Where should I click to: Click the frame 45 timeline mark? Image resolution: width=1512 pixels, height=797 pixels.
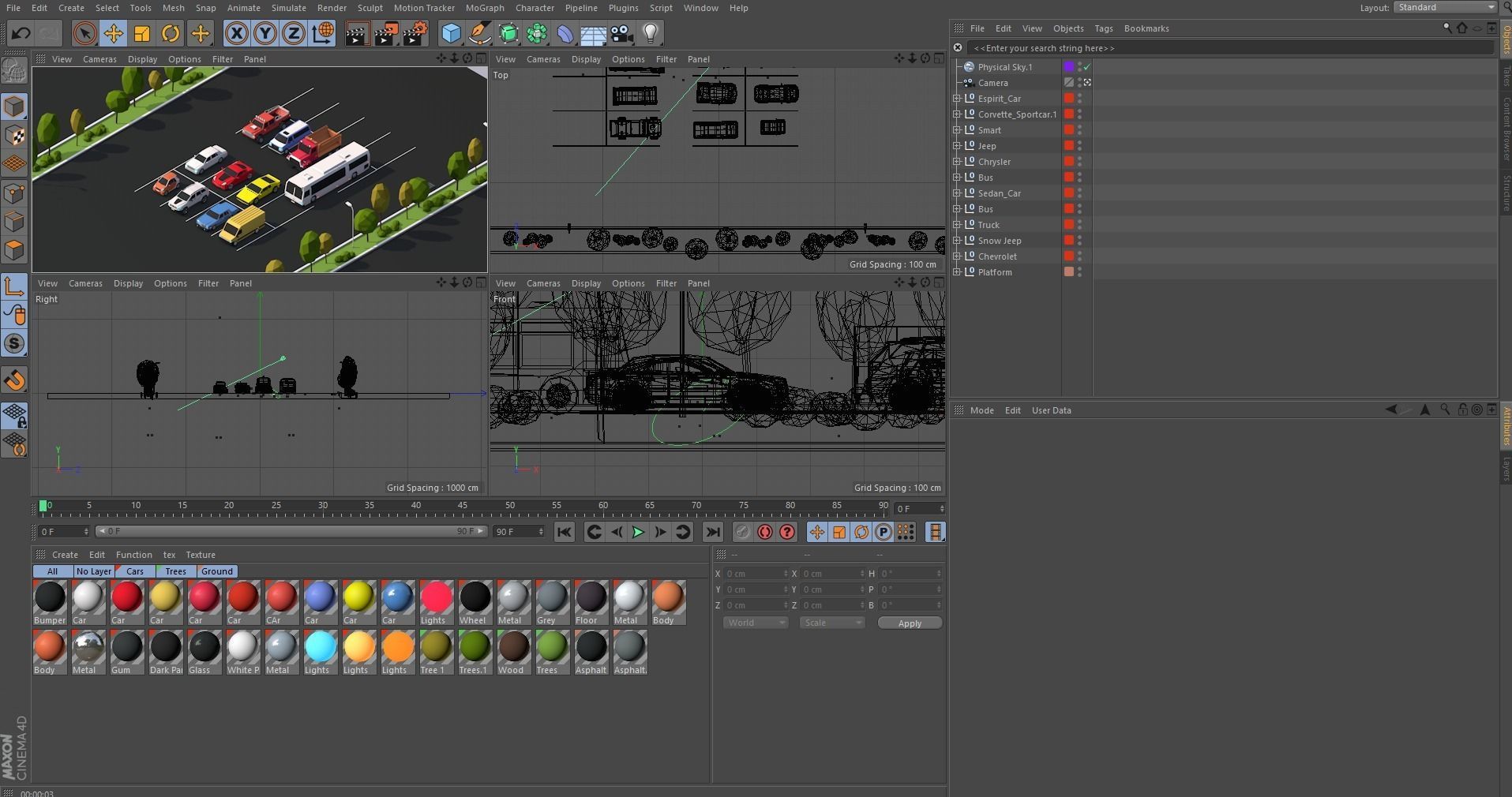(x=463, y=506)
